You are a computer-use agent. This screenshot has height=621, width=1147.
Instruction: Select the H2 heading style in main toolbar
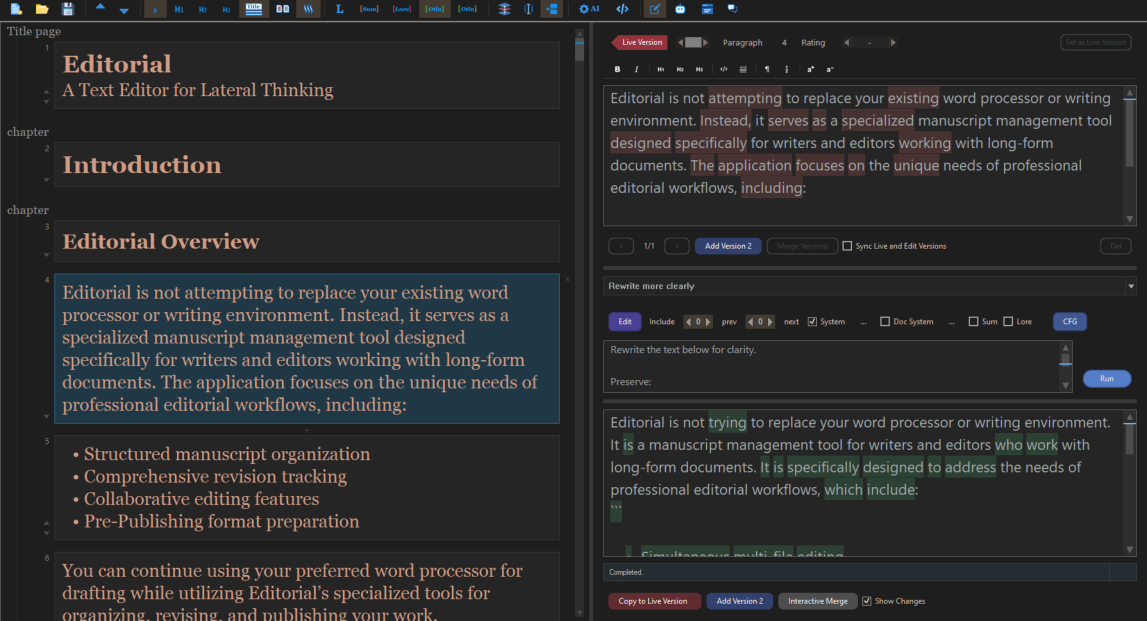pos(203,10)
